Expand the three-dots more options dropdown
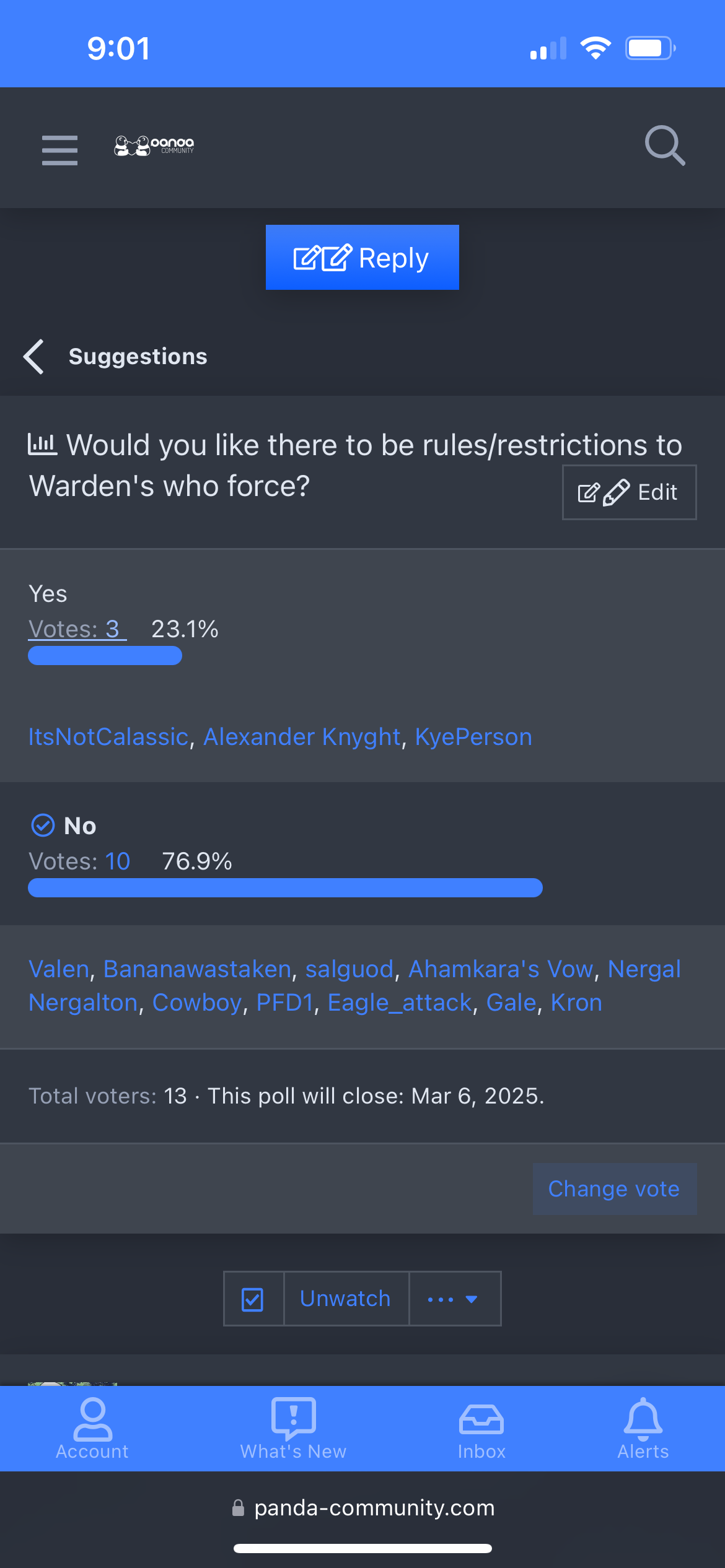 [454, 1299]
